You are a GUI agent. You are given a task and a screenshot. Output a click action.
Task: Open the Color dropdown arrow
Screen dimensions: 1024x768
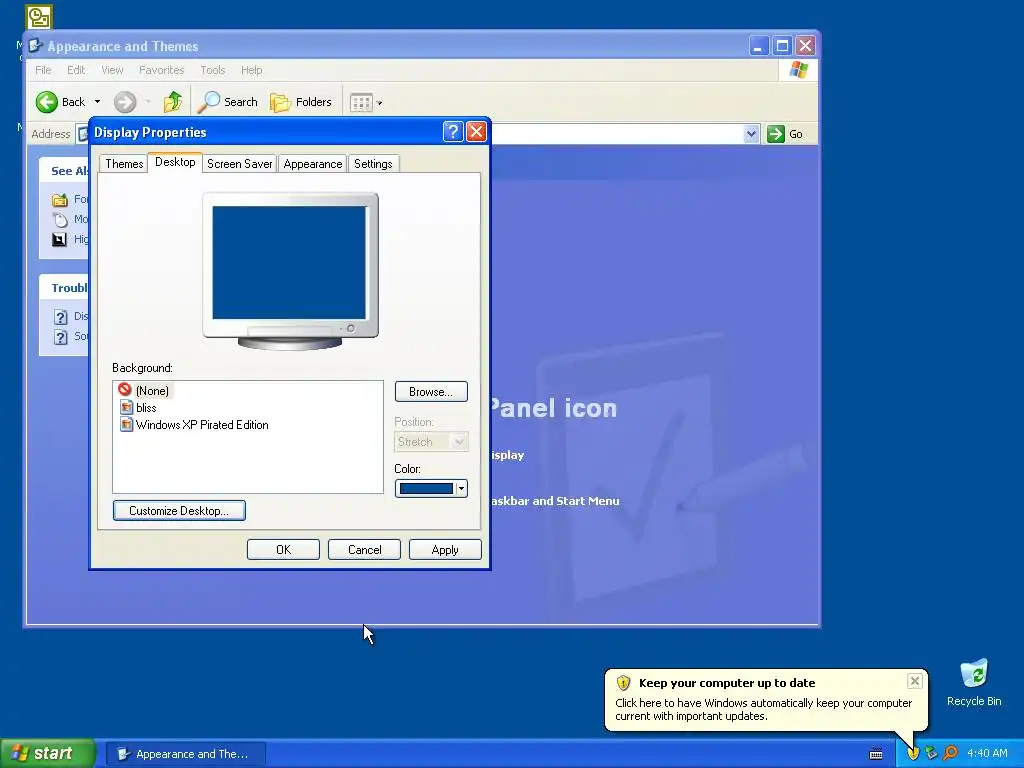coord(461,488)
